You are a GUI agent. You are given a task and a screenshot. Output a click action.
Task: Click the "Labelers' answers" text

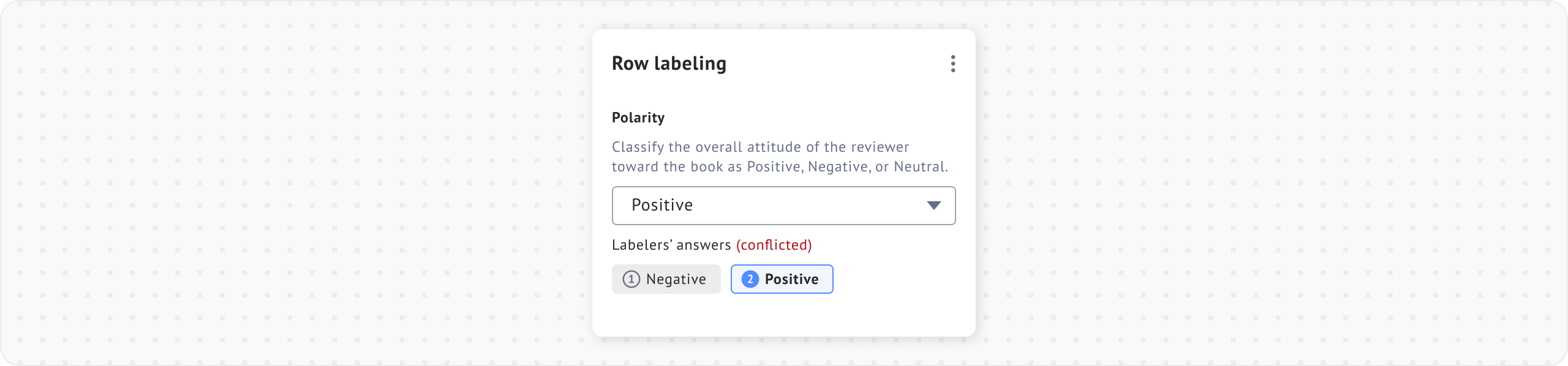(671, 245)
